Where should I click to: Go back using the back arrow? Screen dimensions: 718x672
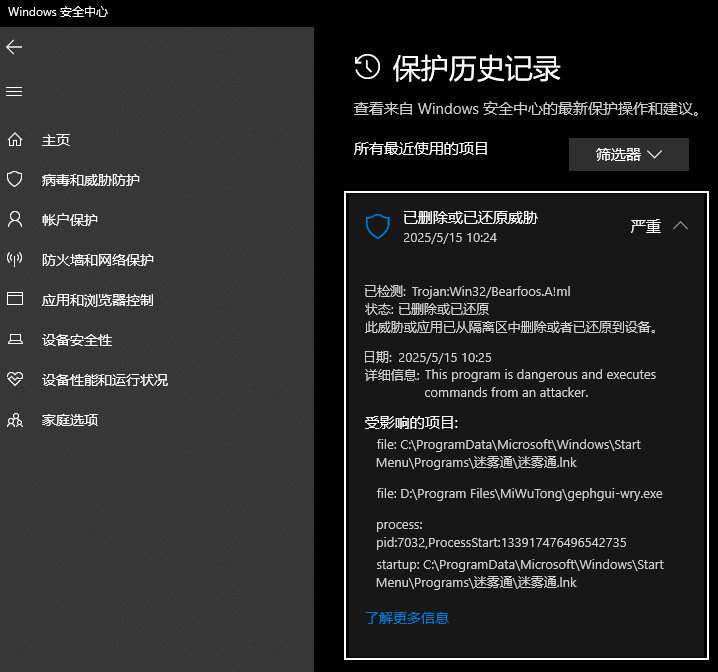14,47
